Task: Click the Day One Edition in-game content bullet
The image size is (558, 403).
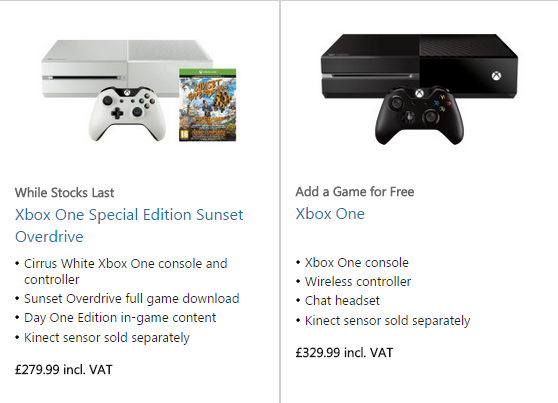Action: coord(120,318)
